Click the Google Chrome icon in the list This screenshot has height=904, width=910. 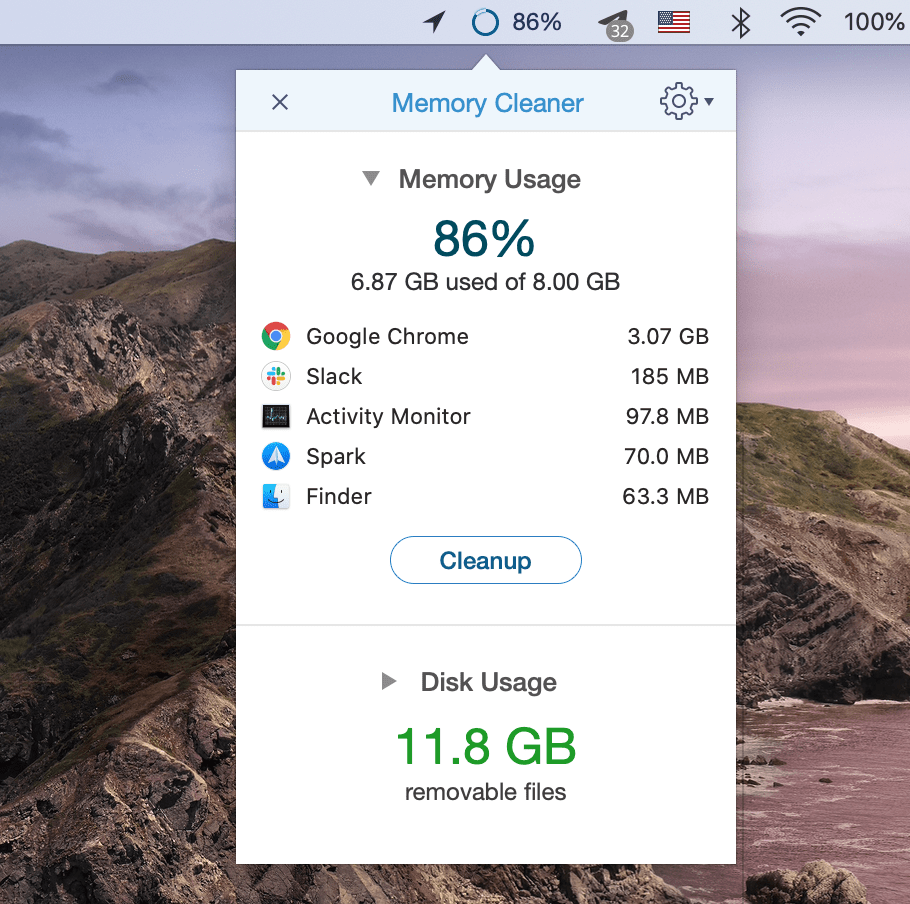click(x=275, y=336)
